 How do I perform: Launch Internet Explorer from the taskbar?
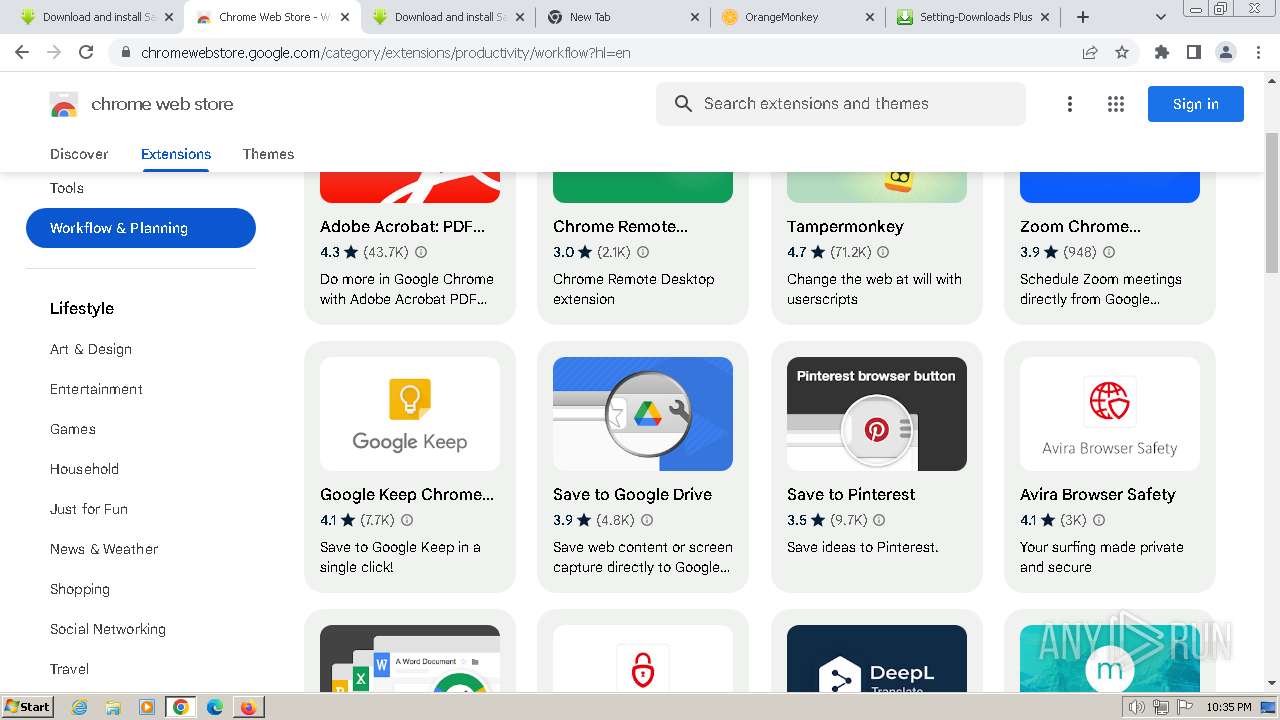coord(79,707)
